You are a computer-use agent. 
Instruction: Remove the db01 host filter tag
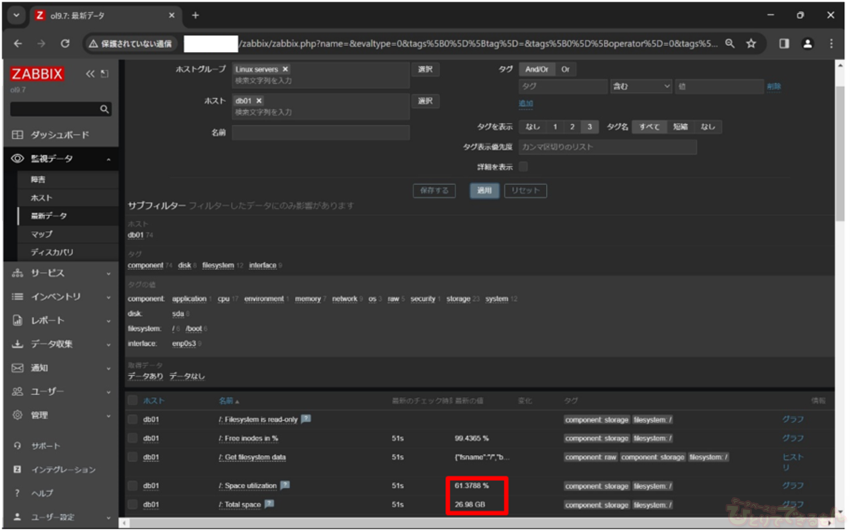[259, 101]
